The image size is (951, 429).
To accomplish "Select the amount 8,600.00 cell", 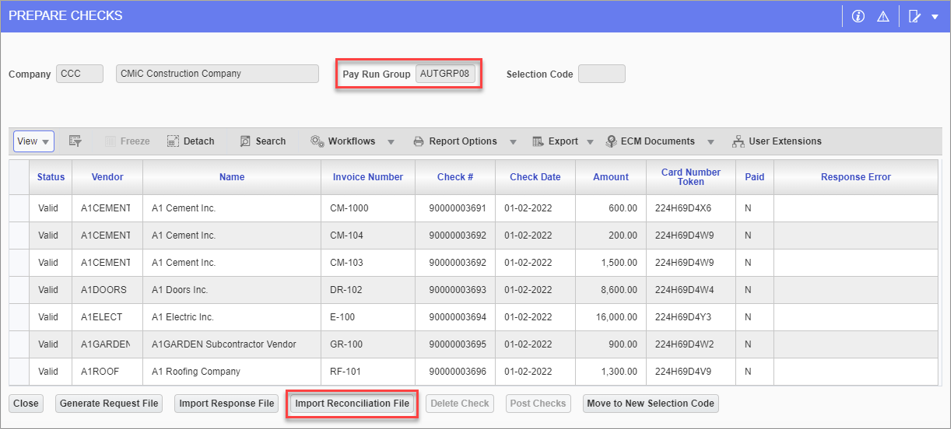I will 611,290.
